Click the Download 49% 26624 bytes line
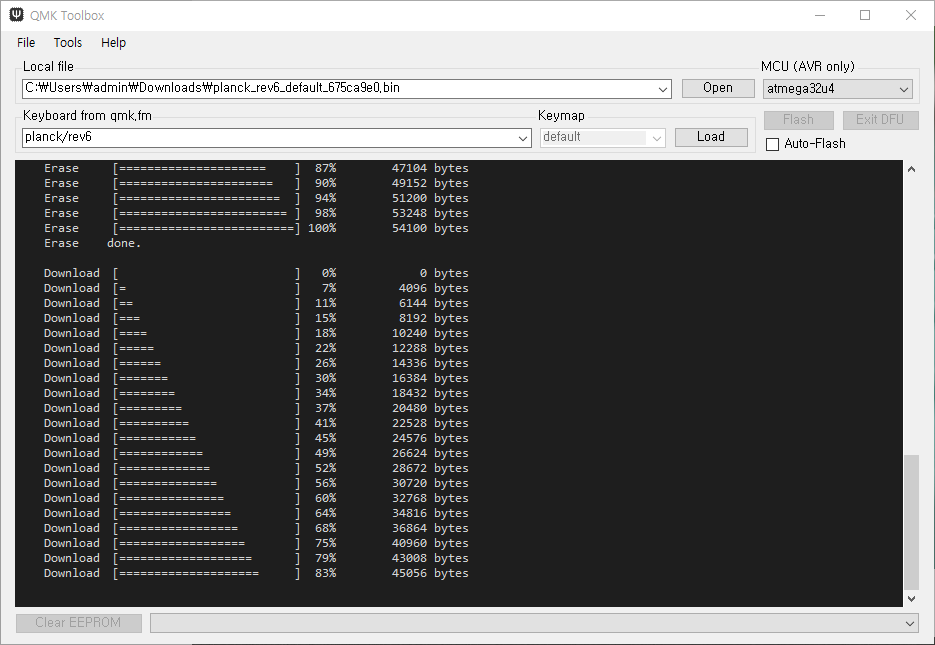 coord(256,453)
